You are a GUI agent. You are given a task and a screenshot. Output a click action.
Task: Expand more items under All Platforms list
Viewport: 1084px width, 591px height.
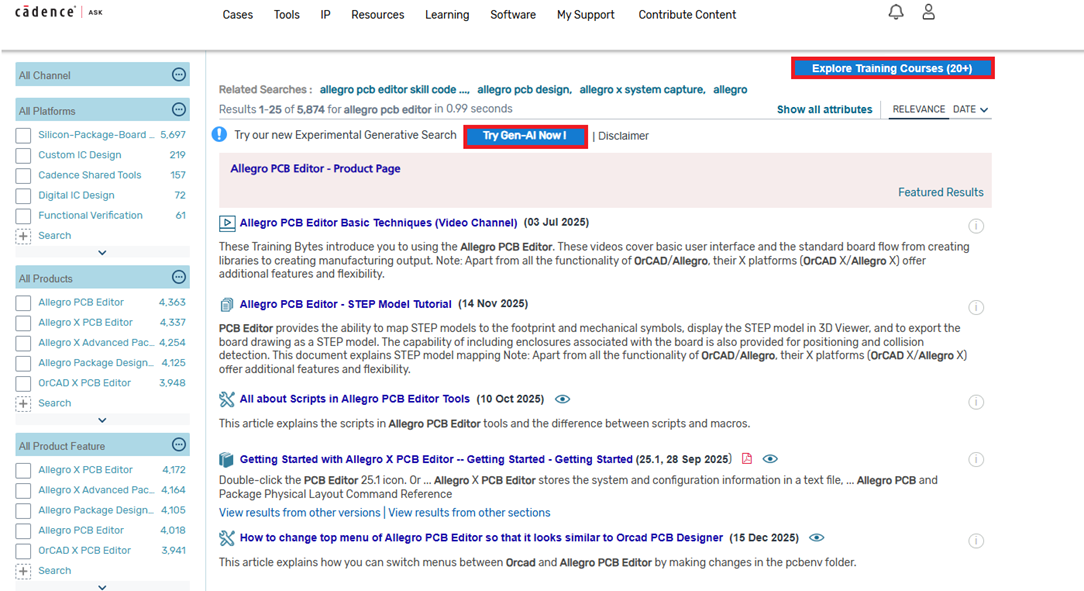click(x=102, y=253)
